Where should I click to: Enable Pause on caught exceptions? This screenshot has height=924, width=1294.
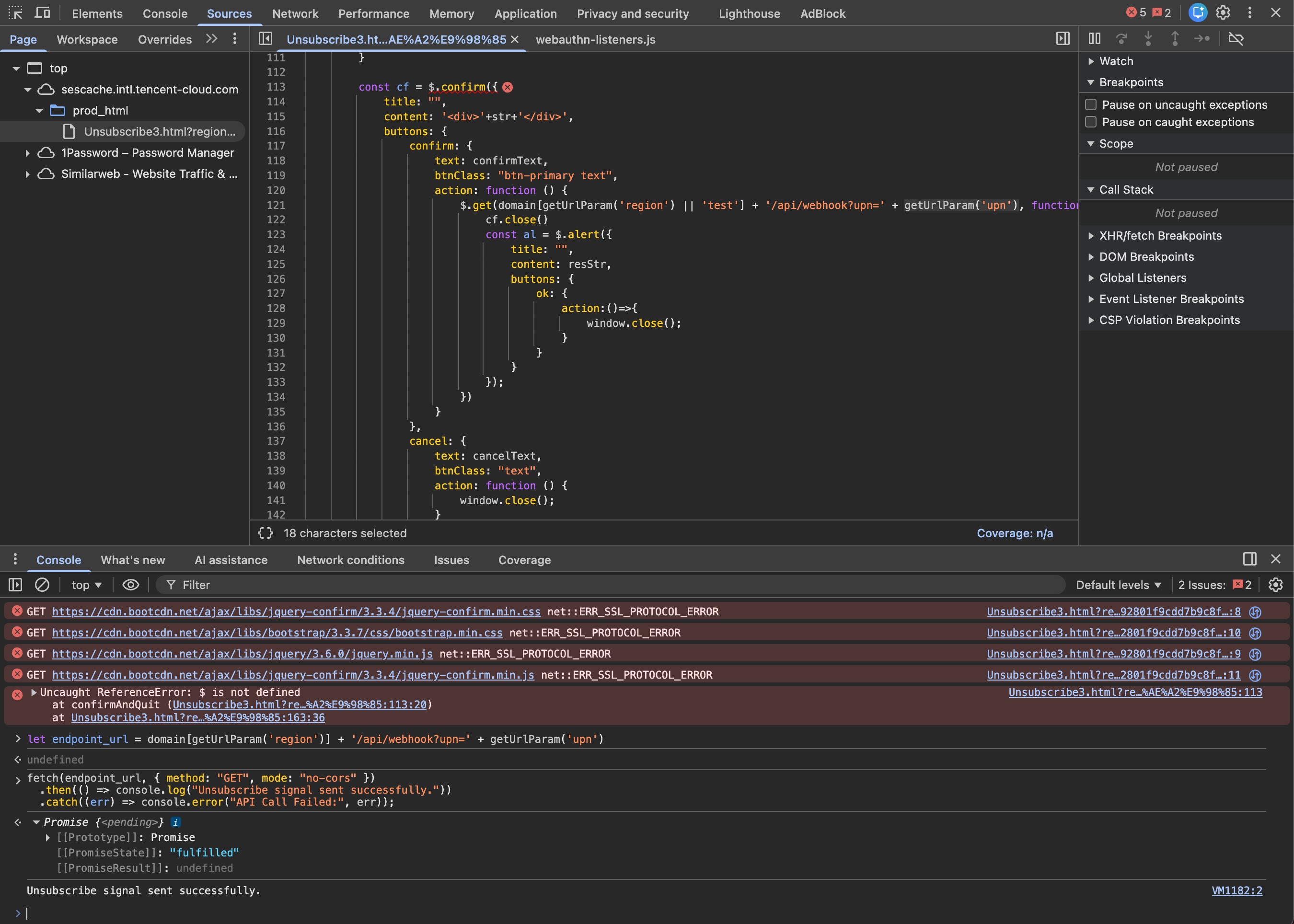tap(1091, 122)
